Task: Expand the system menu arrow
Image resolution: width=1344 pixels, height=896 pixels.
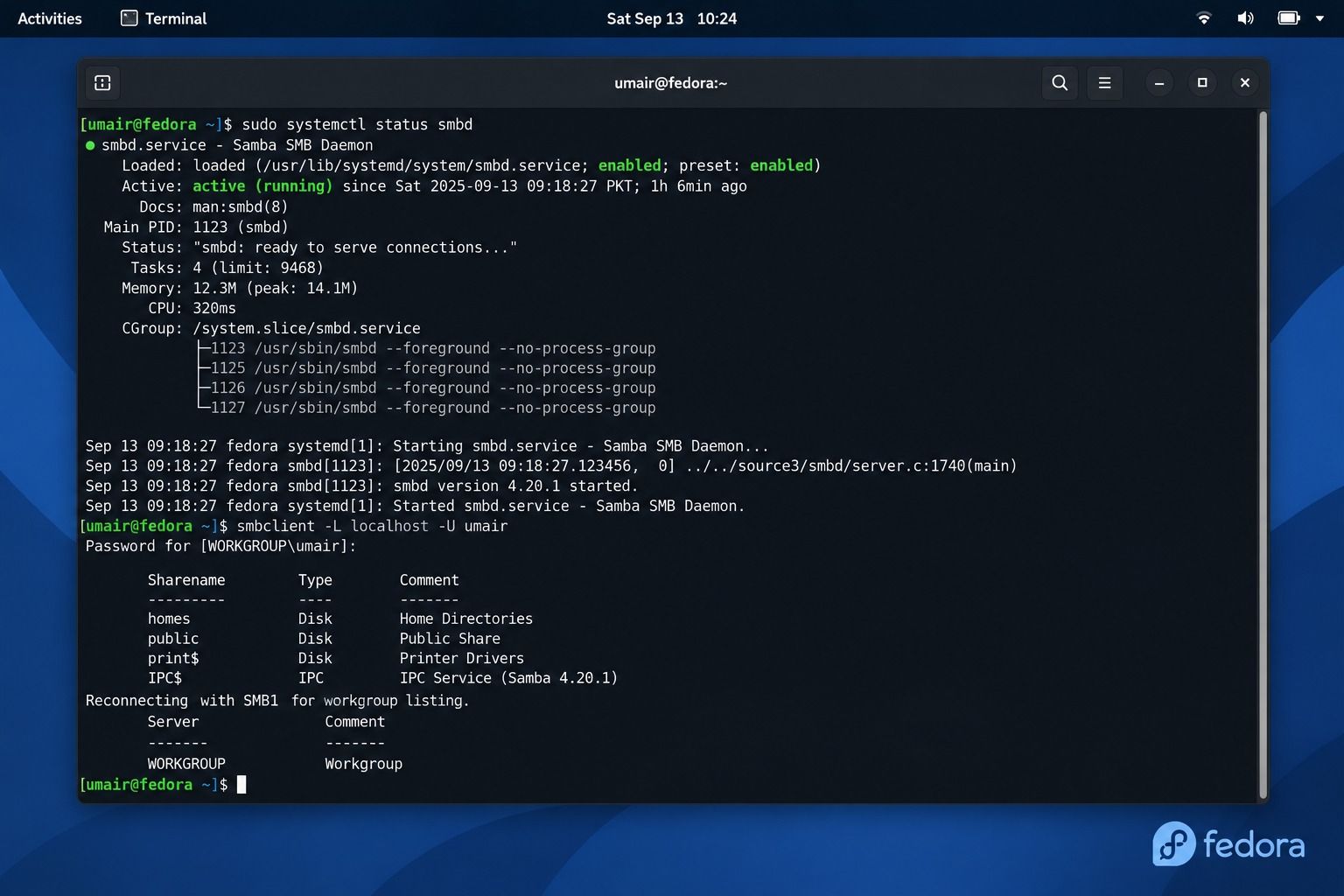Action: 1319,18
